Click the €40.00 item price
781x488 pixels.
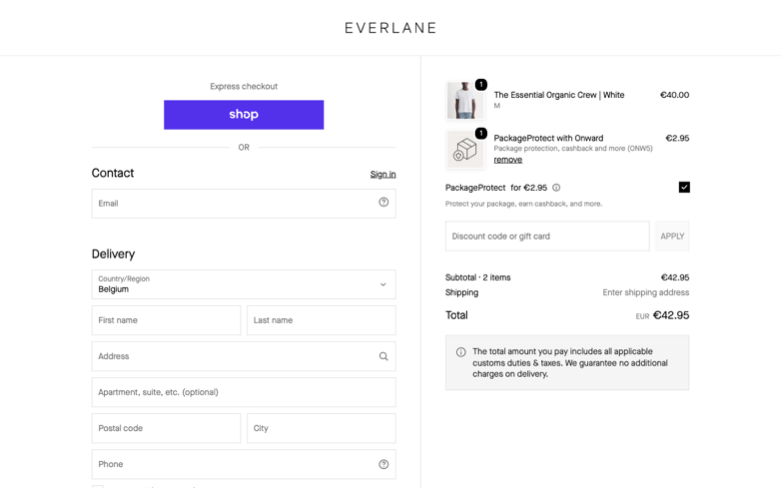674,95
